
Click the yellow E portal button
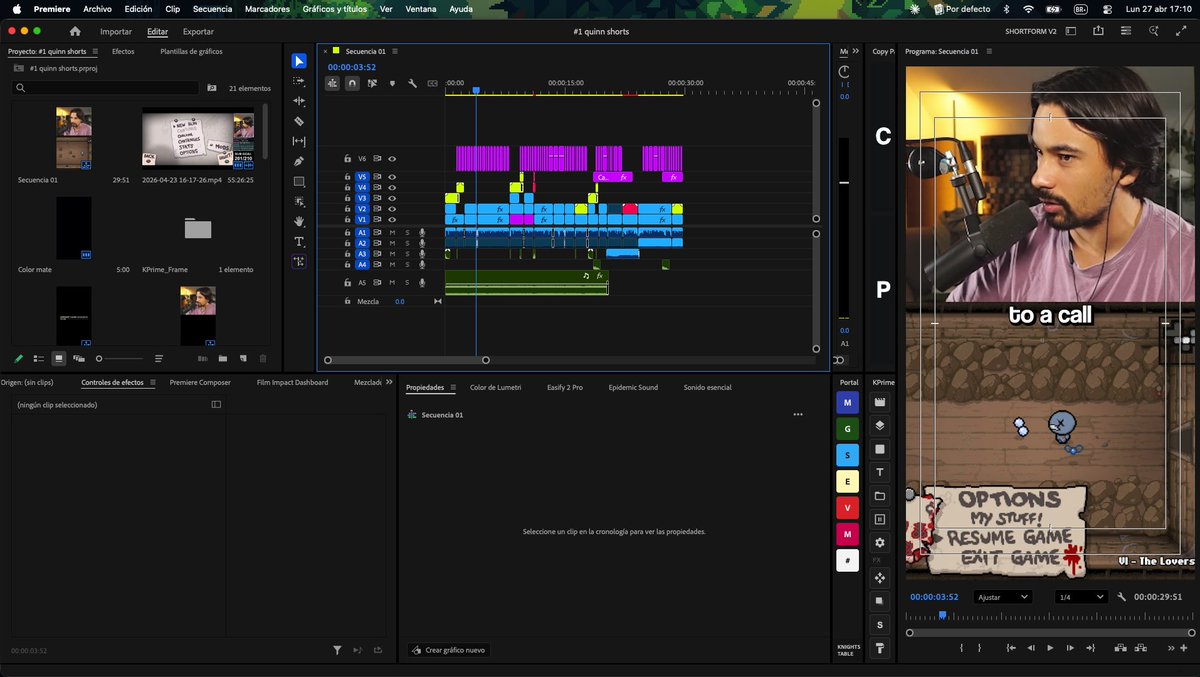[x=847, y=481]
